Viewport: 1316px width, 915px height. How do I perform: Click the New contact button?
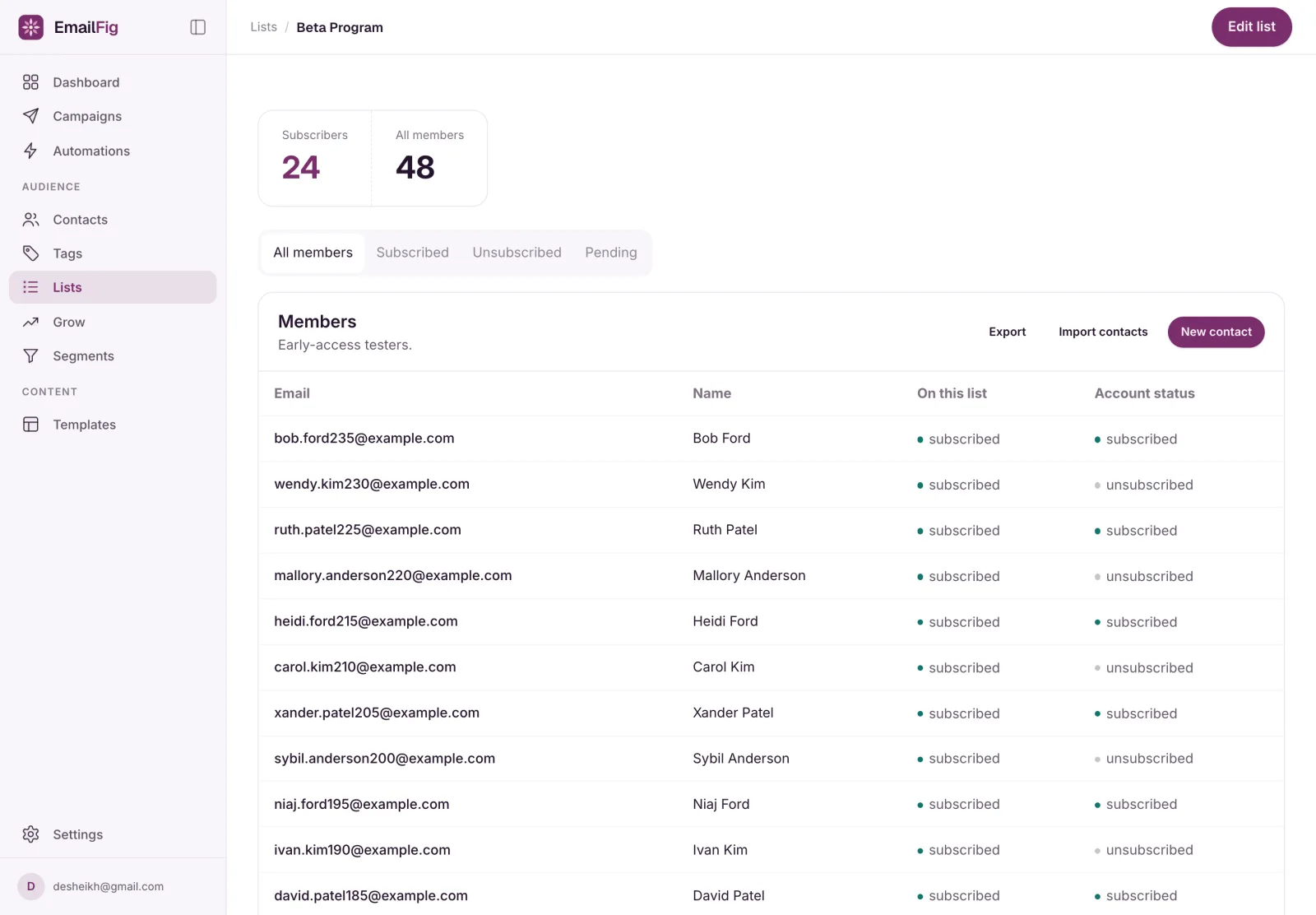1216,332
